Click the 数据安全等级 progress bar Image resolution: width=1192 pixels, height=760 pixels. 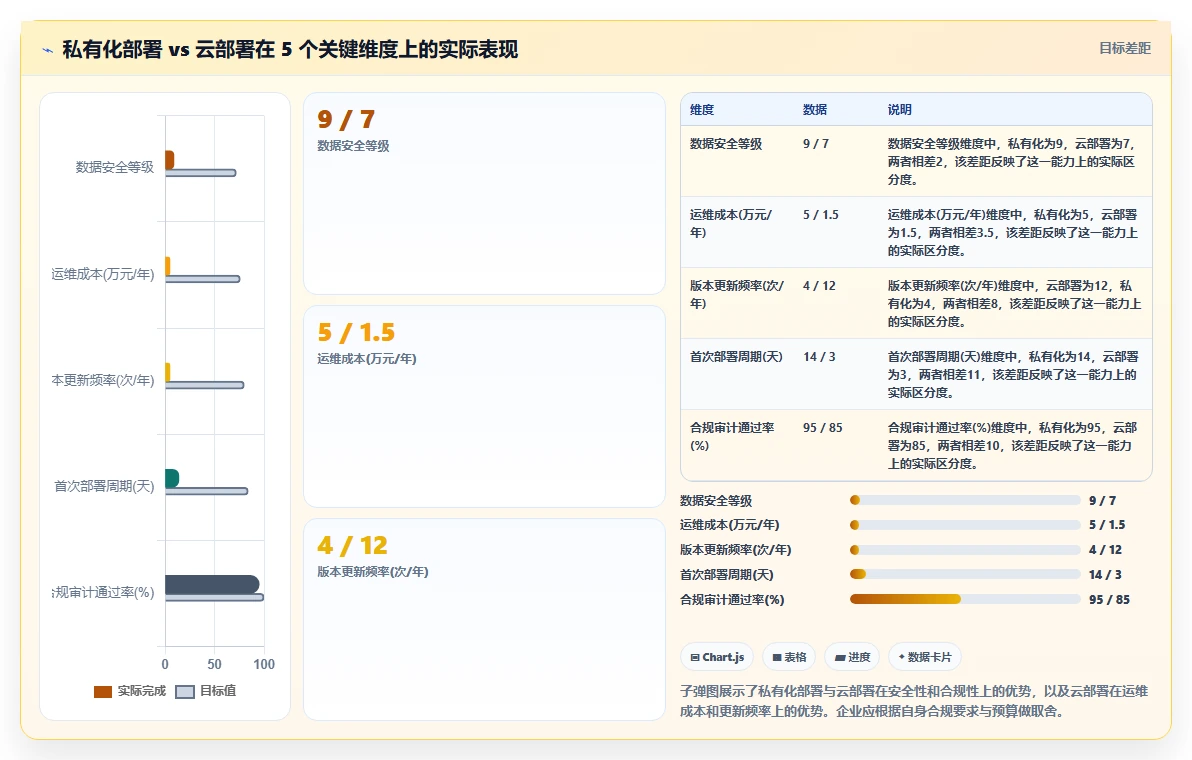965,500
